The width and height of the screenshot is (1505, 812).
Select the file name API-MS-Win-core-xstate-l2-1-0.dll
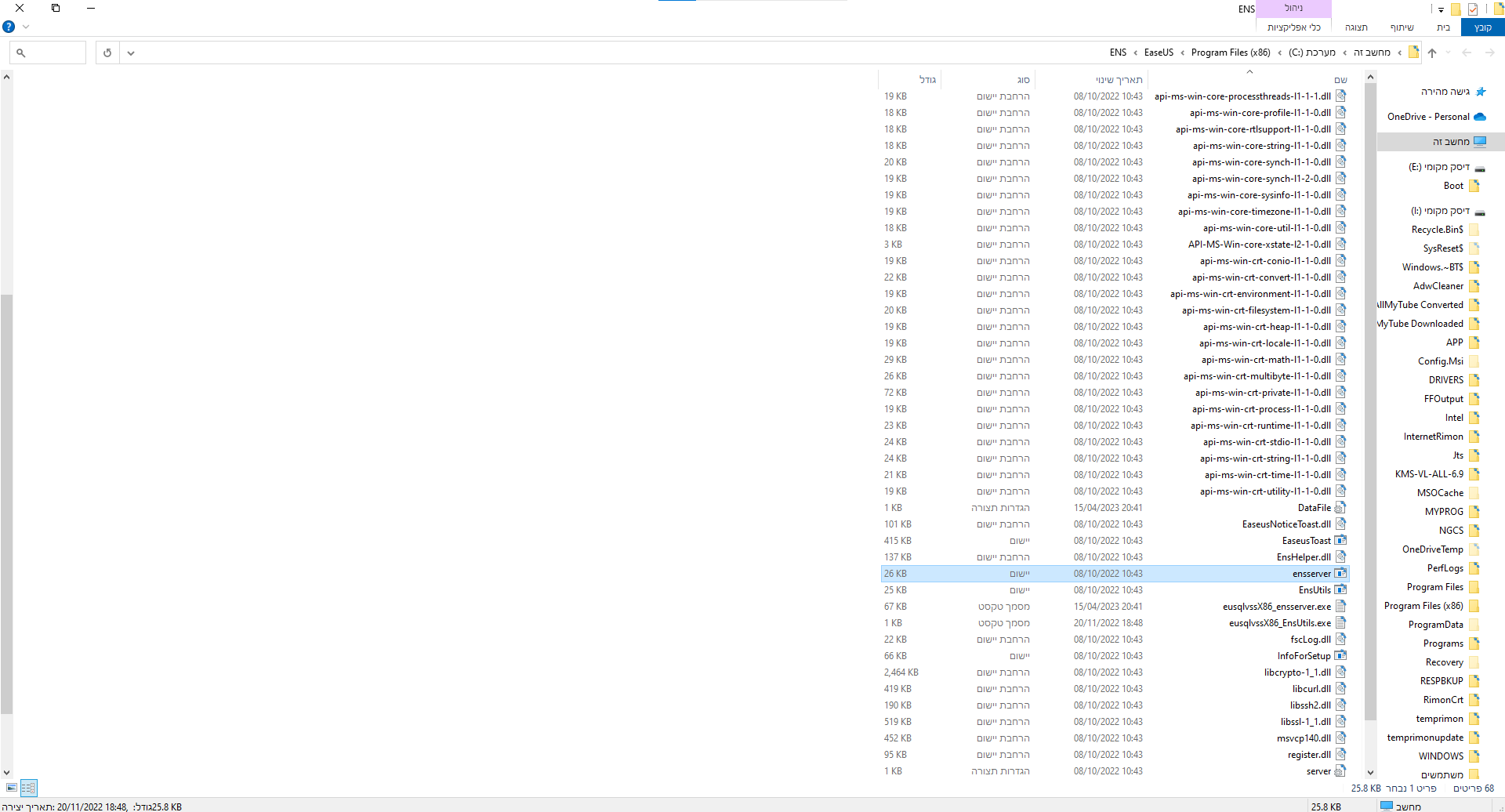(x=1260, y=245)
